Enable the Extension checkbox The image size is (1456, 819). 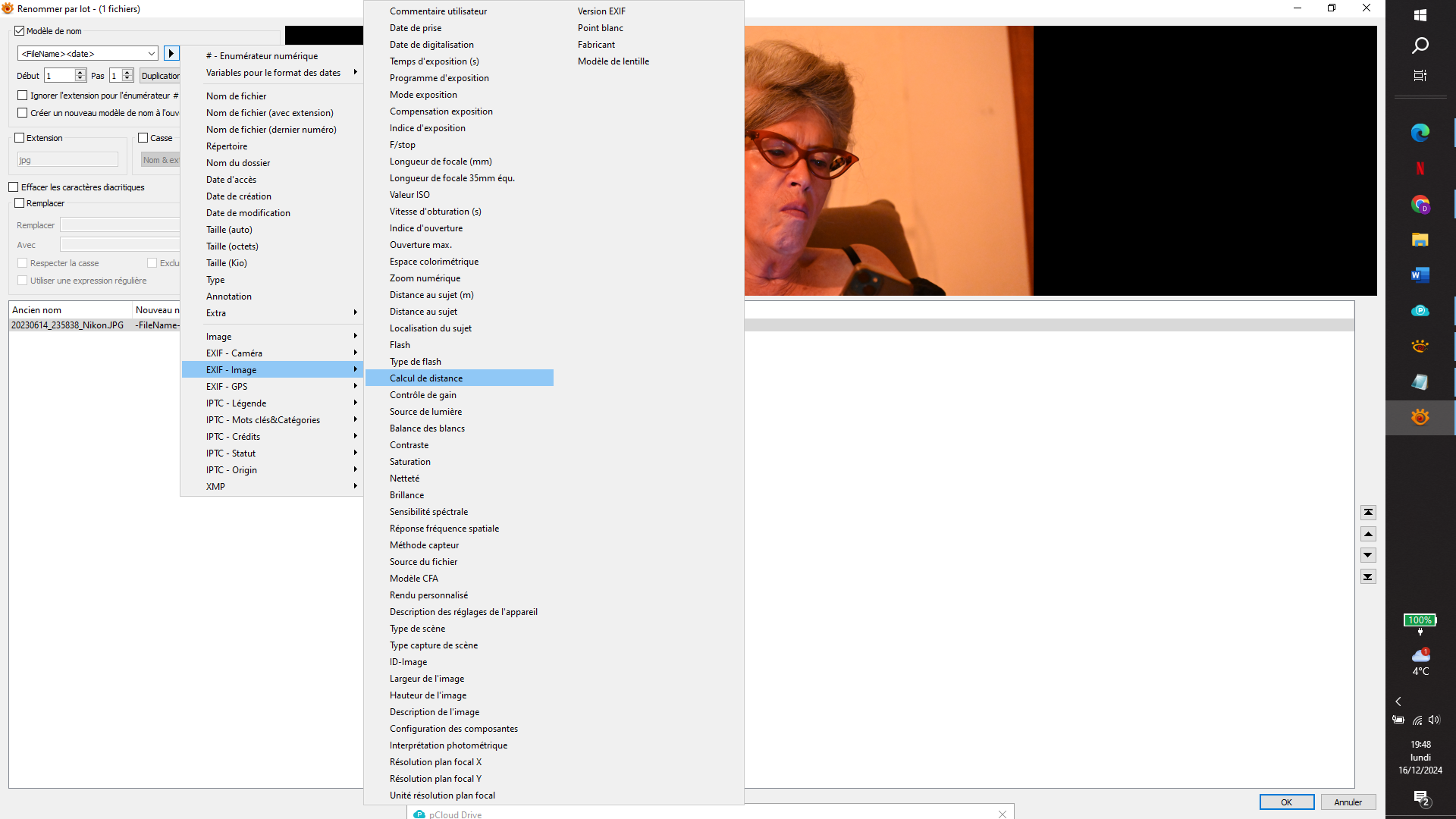[20, 138]
